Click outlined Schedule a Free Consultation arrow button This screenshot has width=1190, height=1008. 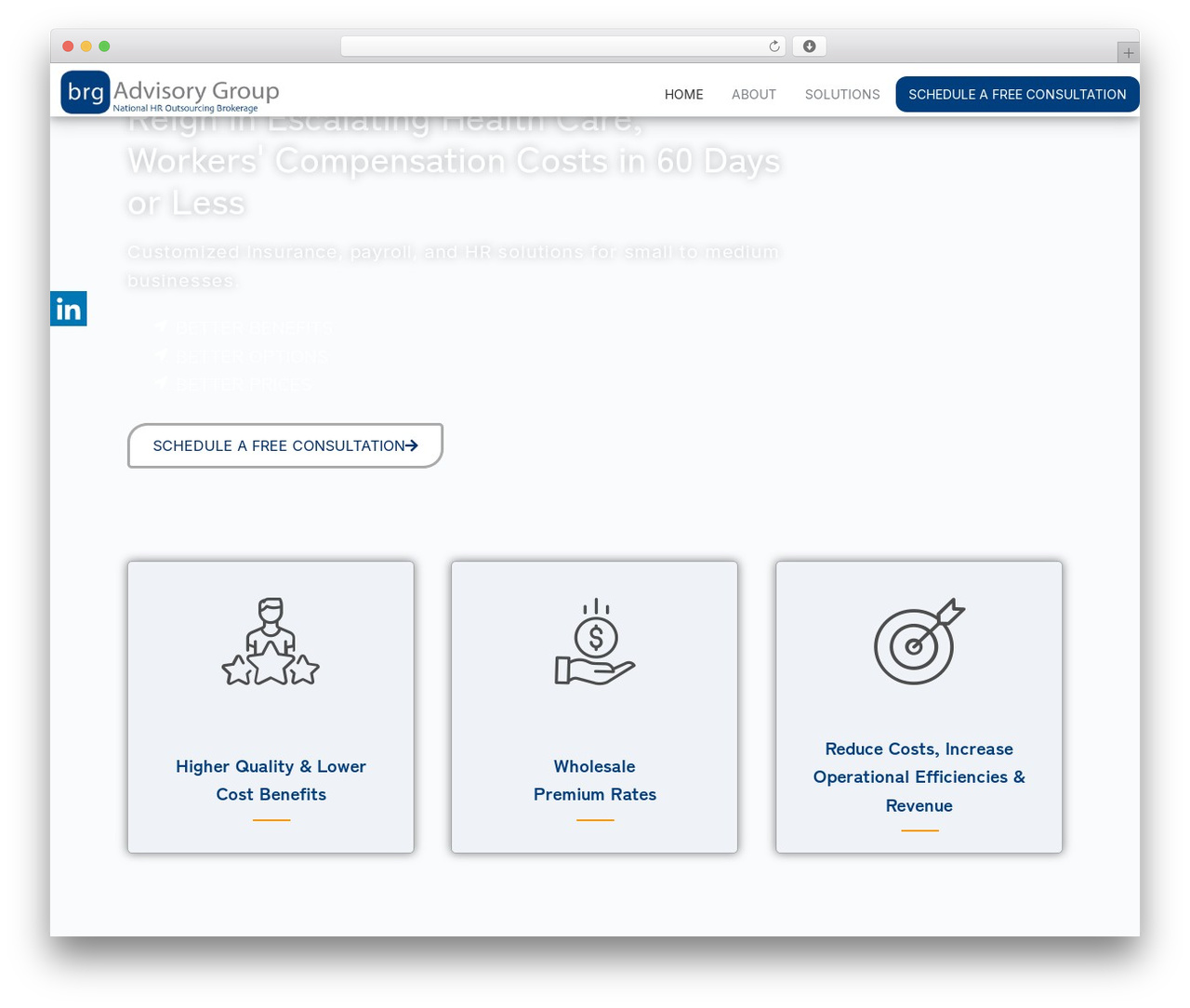click(x=285, y=445)
